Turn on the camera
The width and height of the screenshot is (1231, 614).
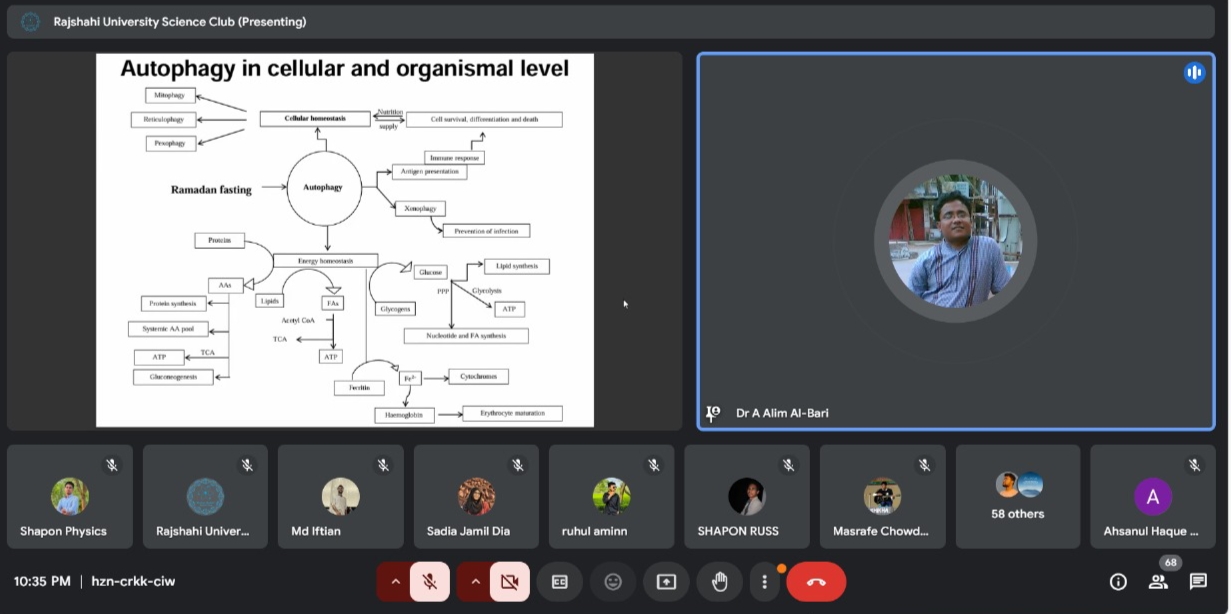tap(510, 582)
